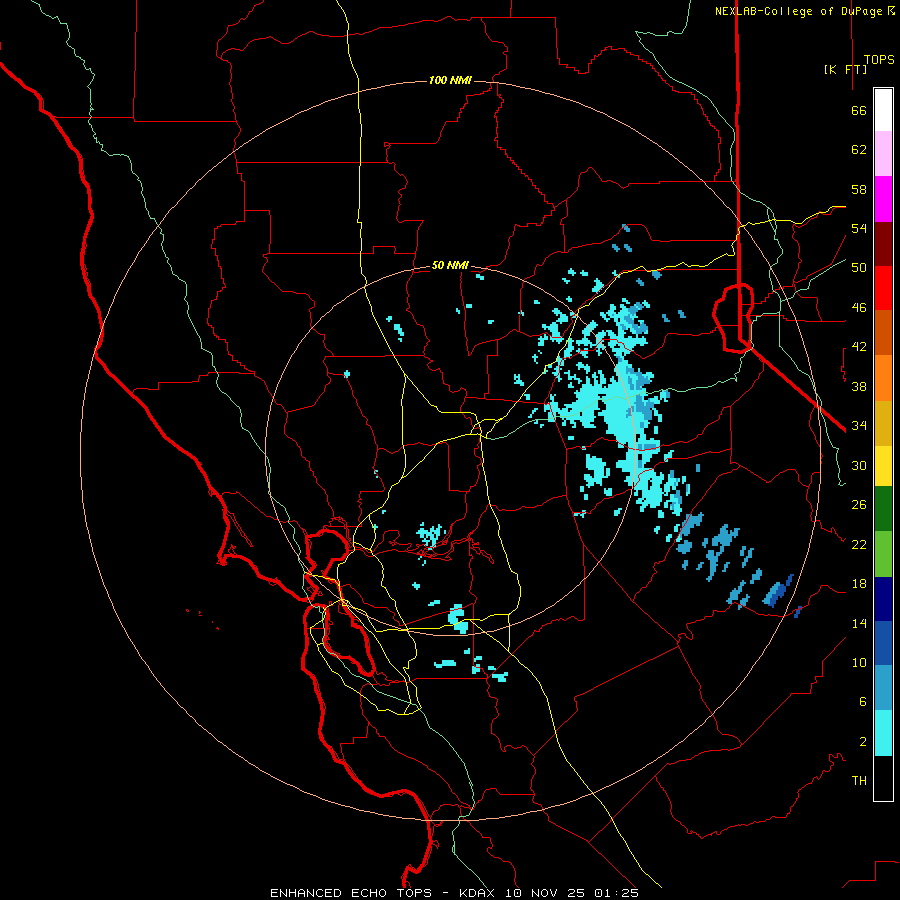Screen dimensions: 900x900
Task: Click the TH legend label
Action: (x=859, y=781)
